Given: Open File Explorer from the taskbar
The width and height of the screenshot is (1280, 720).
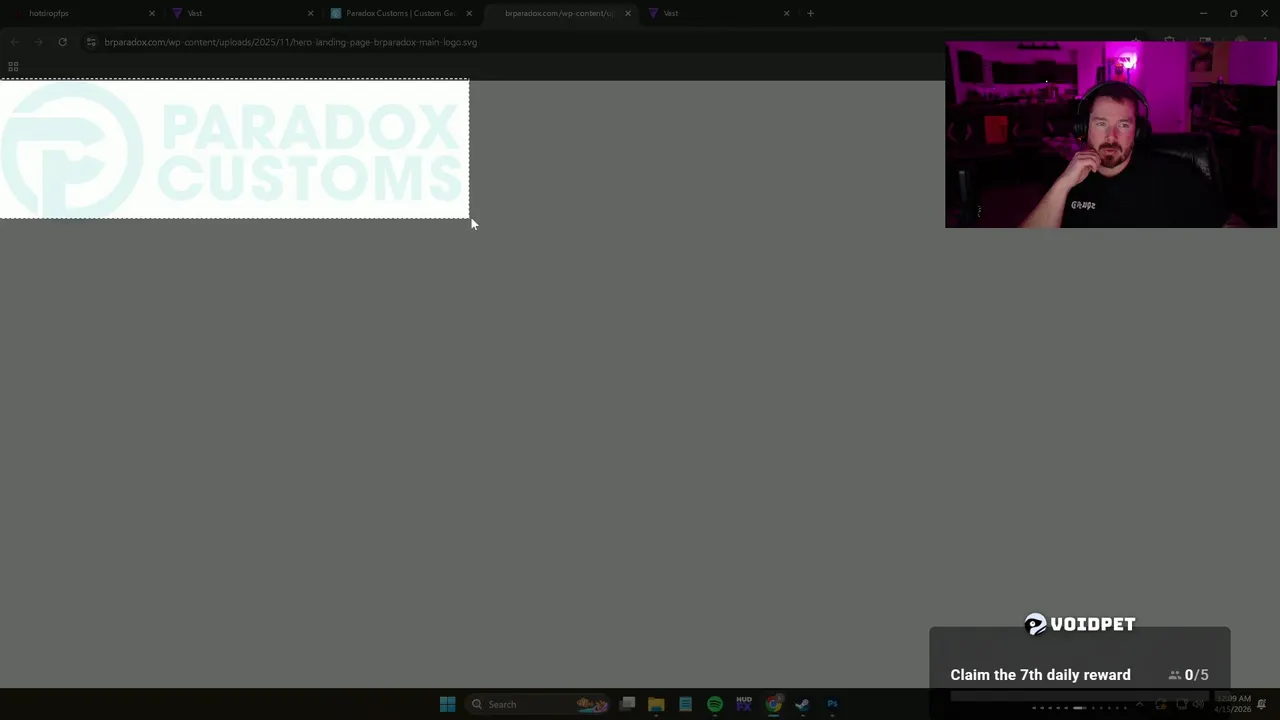Looking at the screenshot, I should point(656,704).
